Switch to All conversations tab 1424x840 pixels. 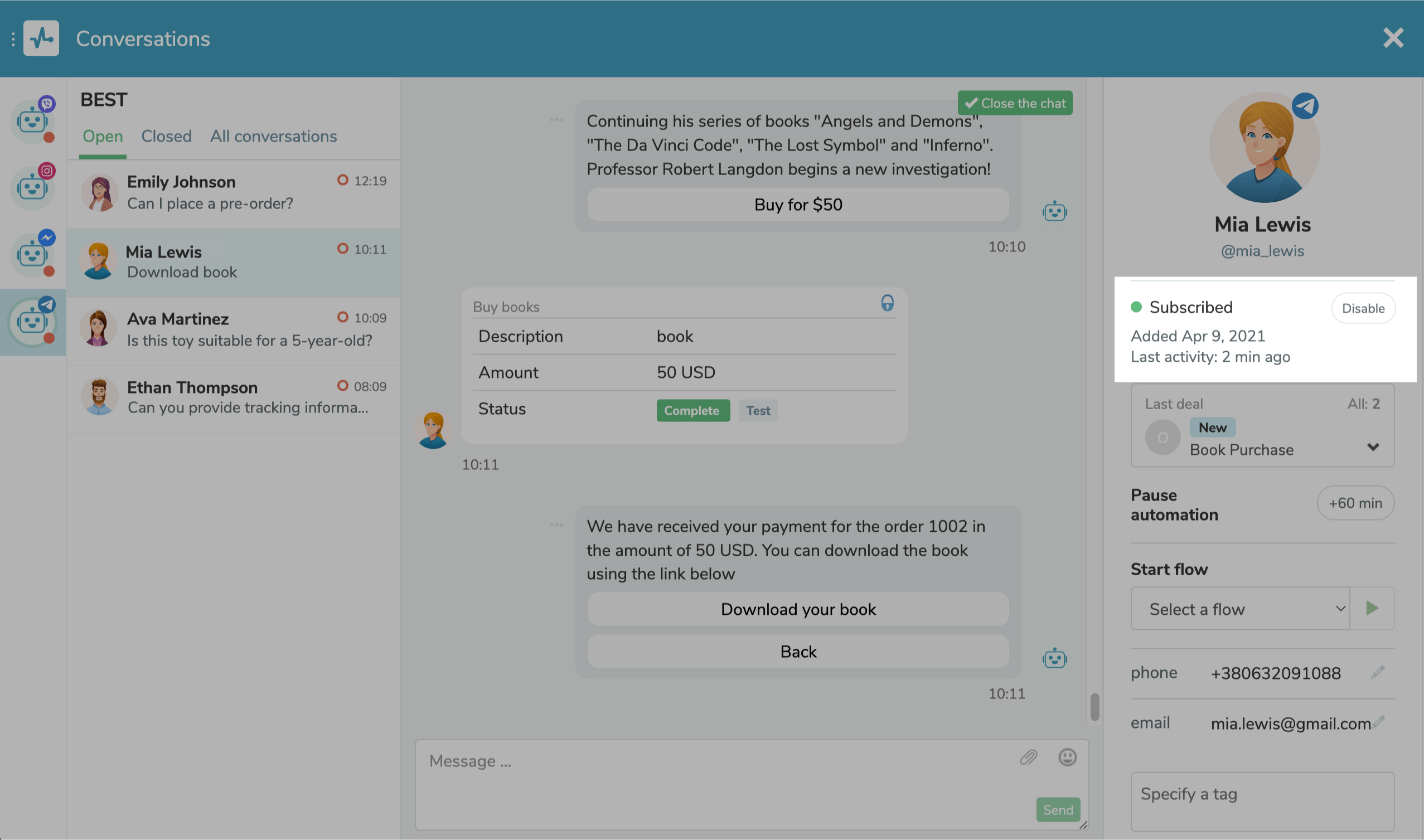273,137
